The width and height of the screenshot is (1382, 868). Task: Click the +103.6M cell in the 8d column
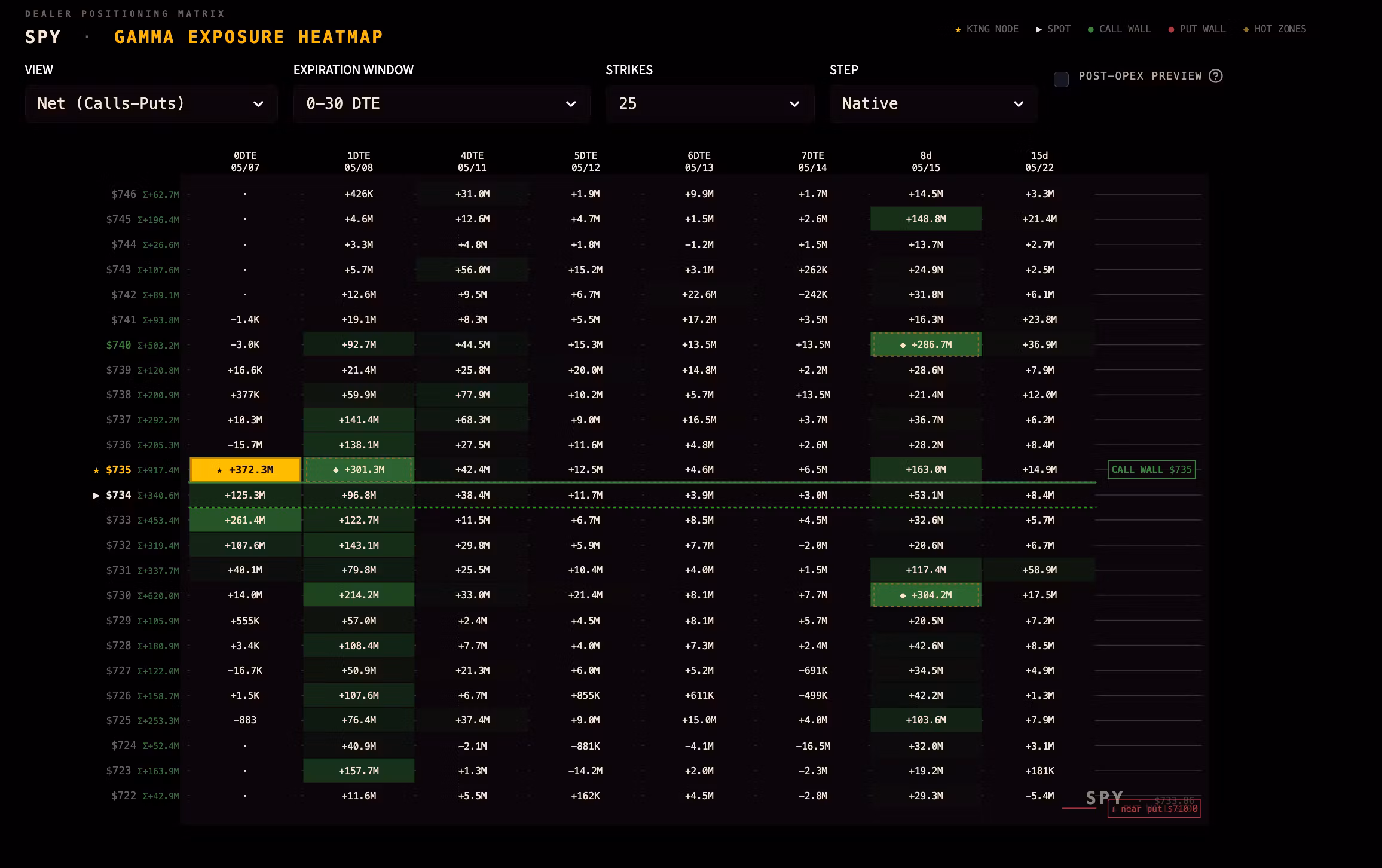pyautogui.click(x=926, y=720)
